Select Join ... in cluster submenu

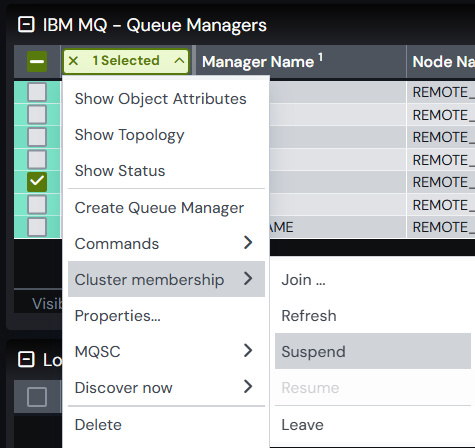pyautogui.click(x=373, y=280)
